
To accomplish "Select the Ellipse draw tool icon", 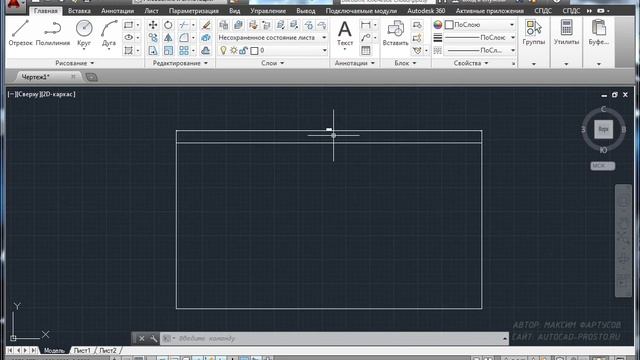I will coord(129,38).
